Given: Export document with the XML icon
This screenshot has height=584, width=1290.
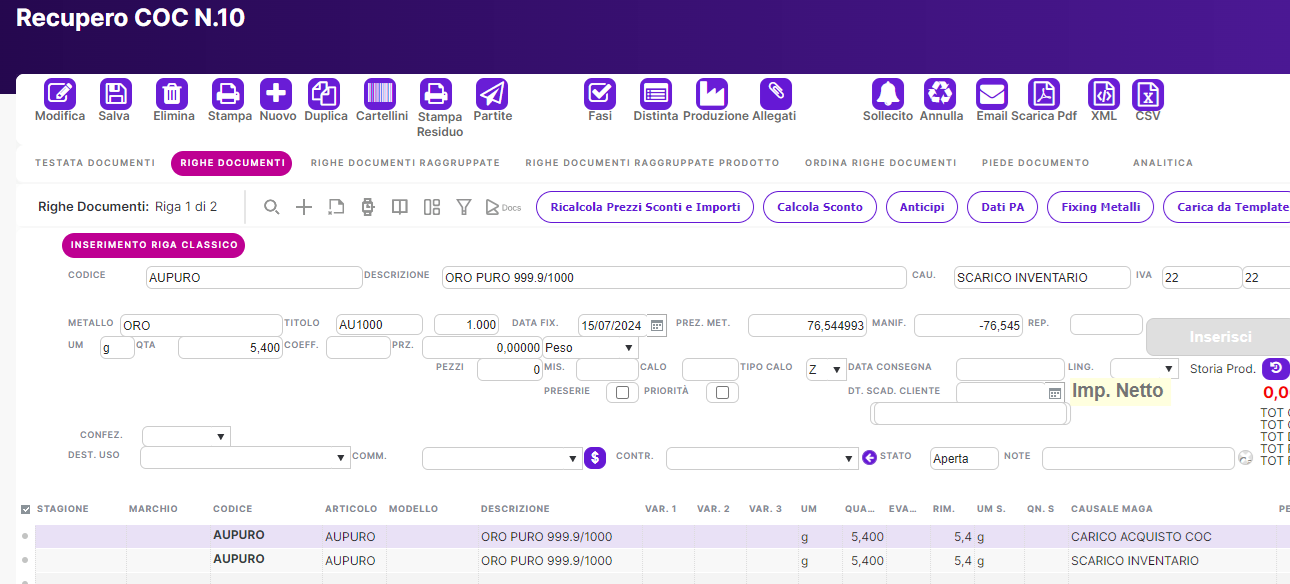Looking at the screenshot, I should coord(1104,95).
